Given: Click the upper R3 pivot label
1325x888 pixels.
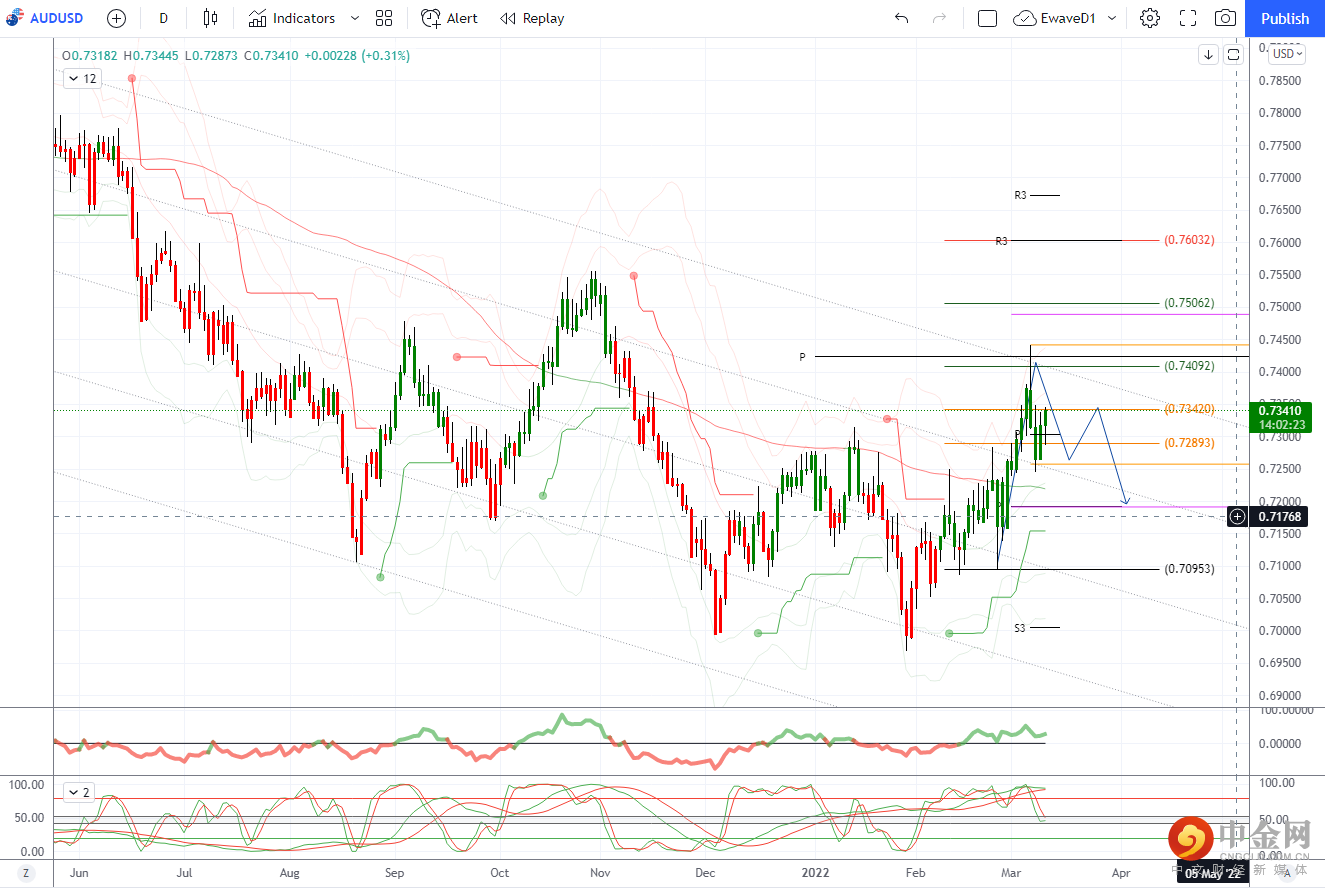Looking at the screenshot, I should [1020, 195].
